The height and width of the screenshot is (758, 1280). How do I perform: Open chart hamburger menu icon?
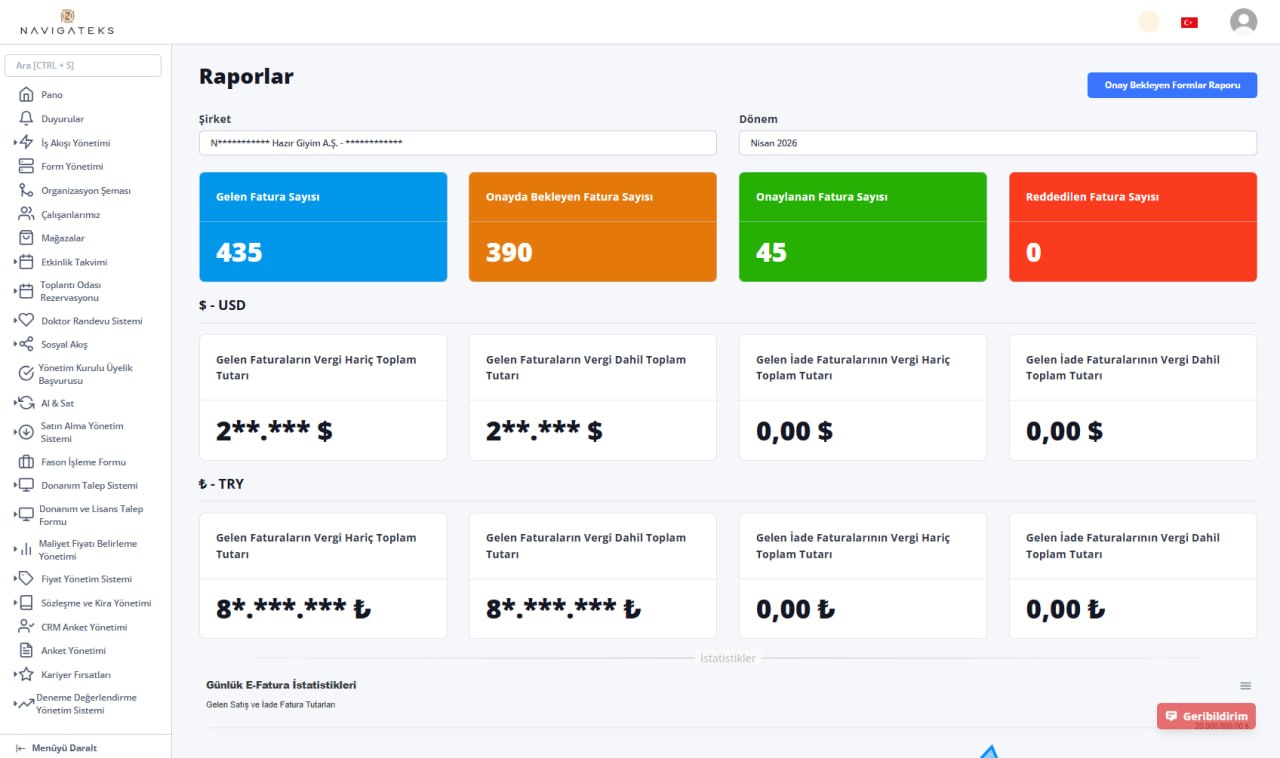pyautogui.click(x=1245, y=685)
